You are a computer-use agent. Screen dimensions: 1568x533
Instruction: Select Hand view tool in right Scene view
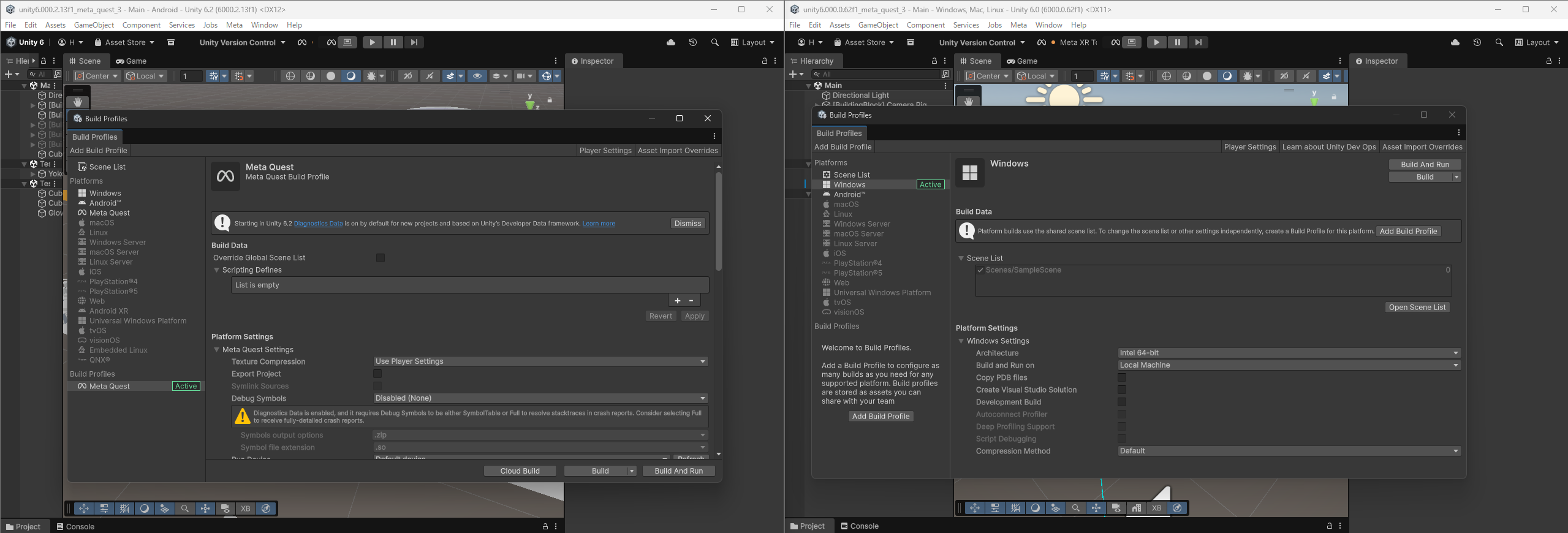[969, 102]
